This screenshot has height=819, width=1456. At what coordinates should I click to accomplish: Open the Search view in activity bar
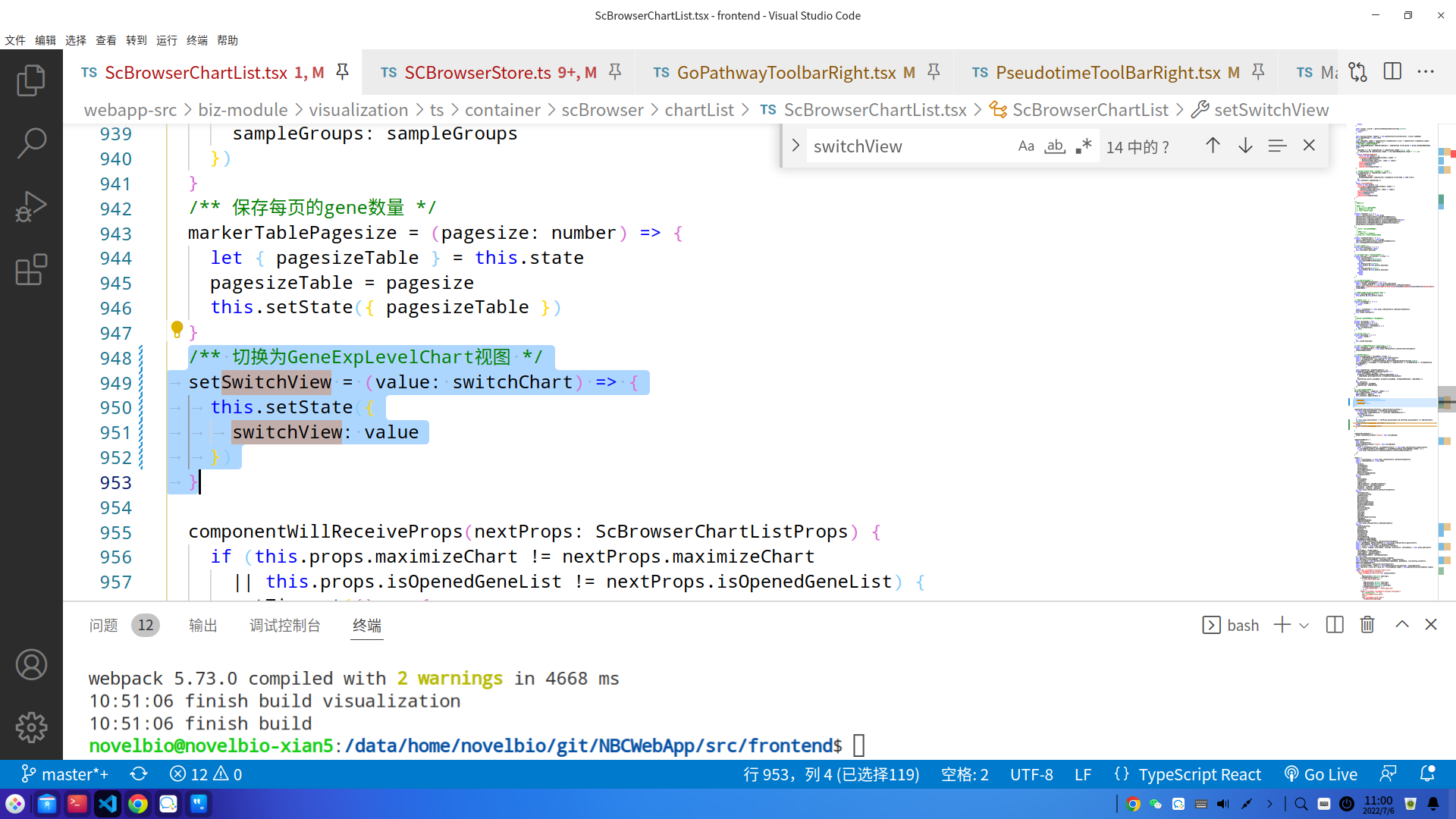click(31, 143)
